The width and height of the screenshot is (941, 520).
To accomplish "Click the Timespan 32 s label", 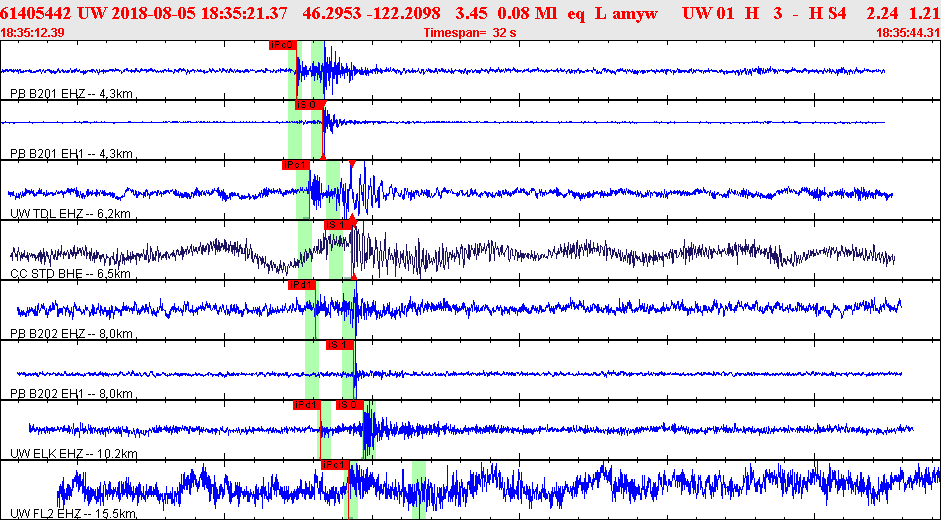I will [x=470, y=33].
